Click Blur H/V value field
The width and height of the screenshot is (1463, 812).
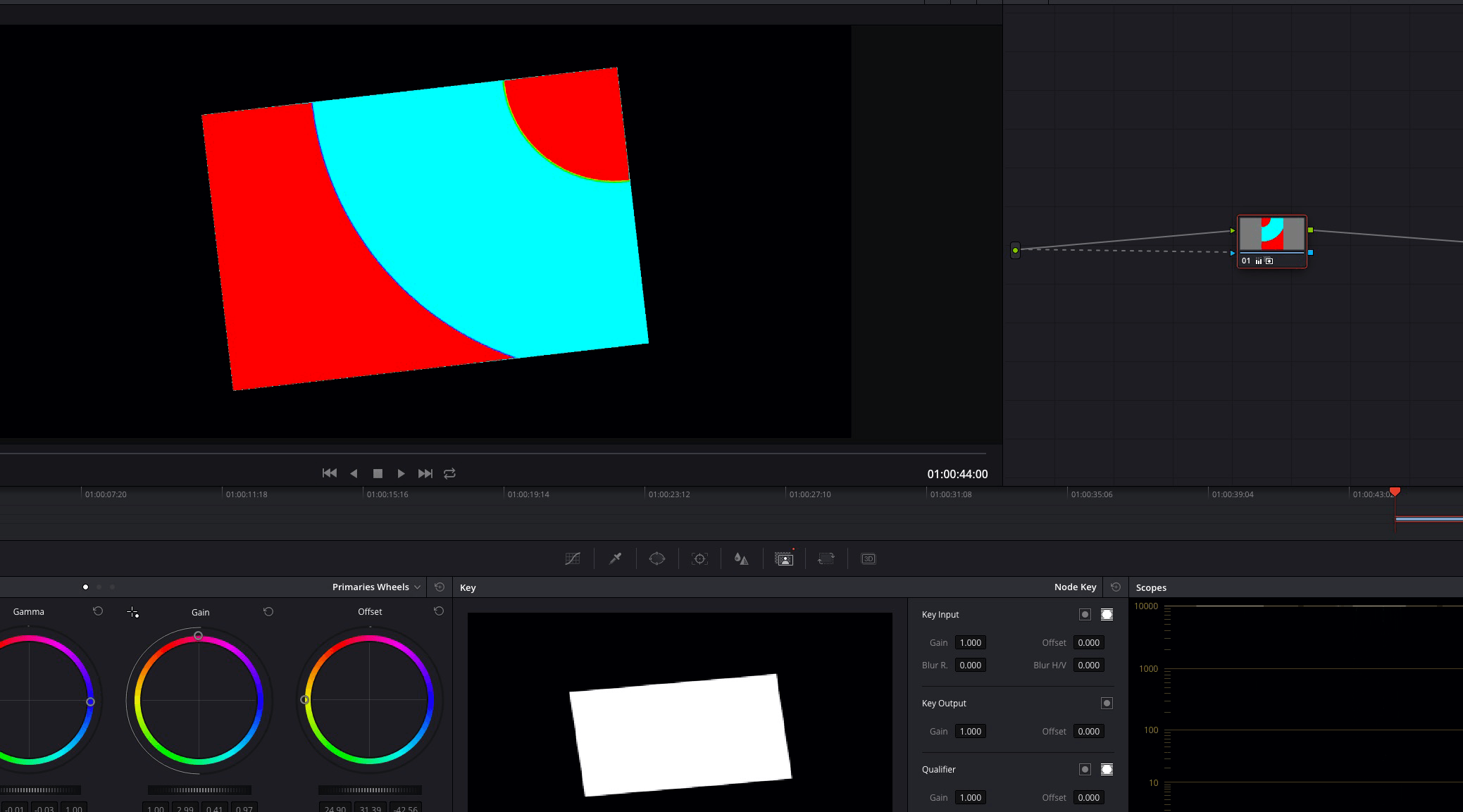(1089, 665)
